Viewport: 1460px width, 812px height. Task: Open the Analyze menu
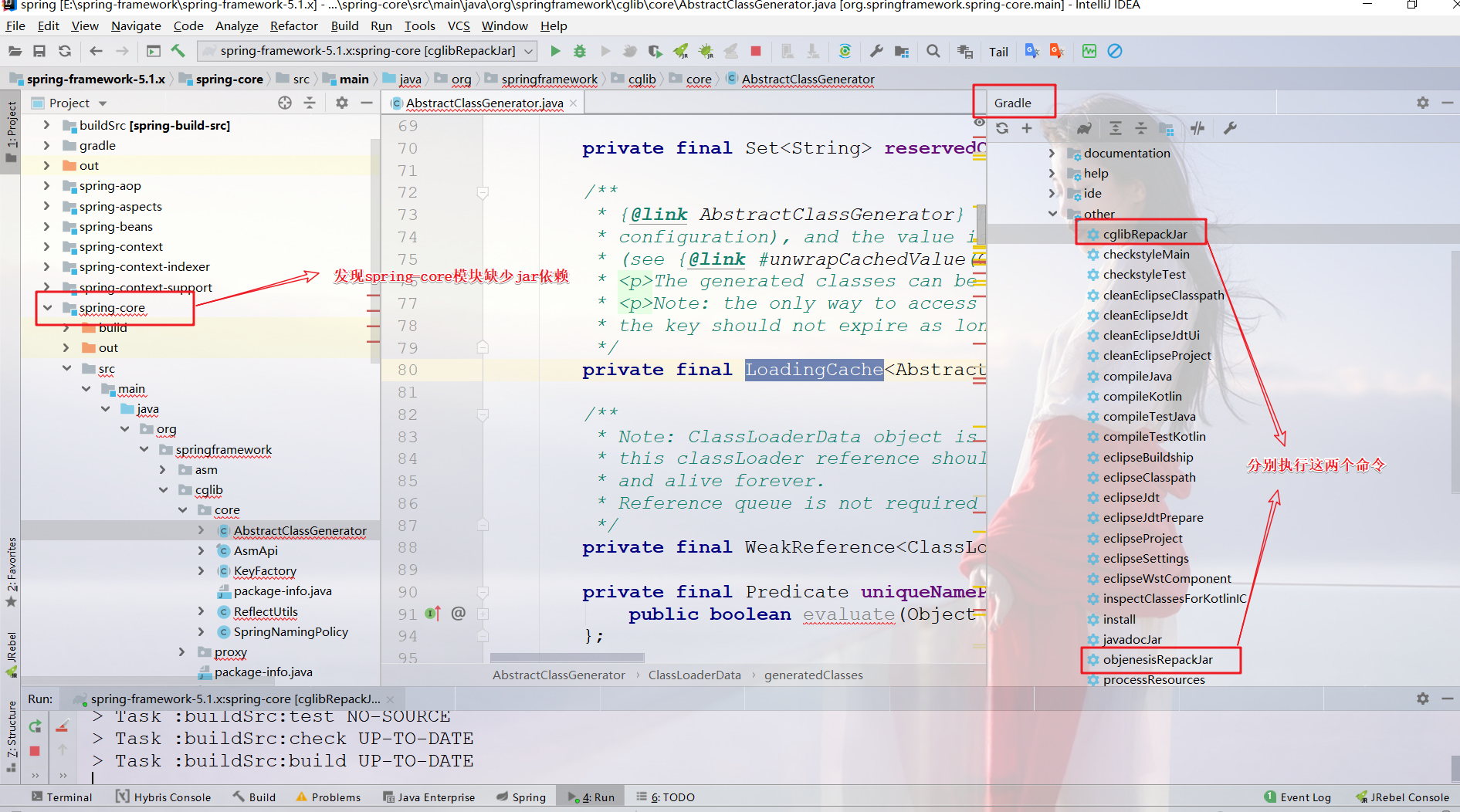[x=236, y=25]
